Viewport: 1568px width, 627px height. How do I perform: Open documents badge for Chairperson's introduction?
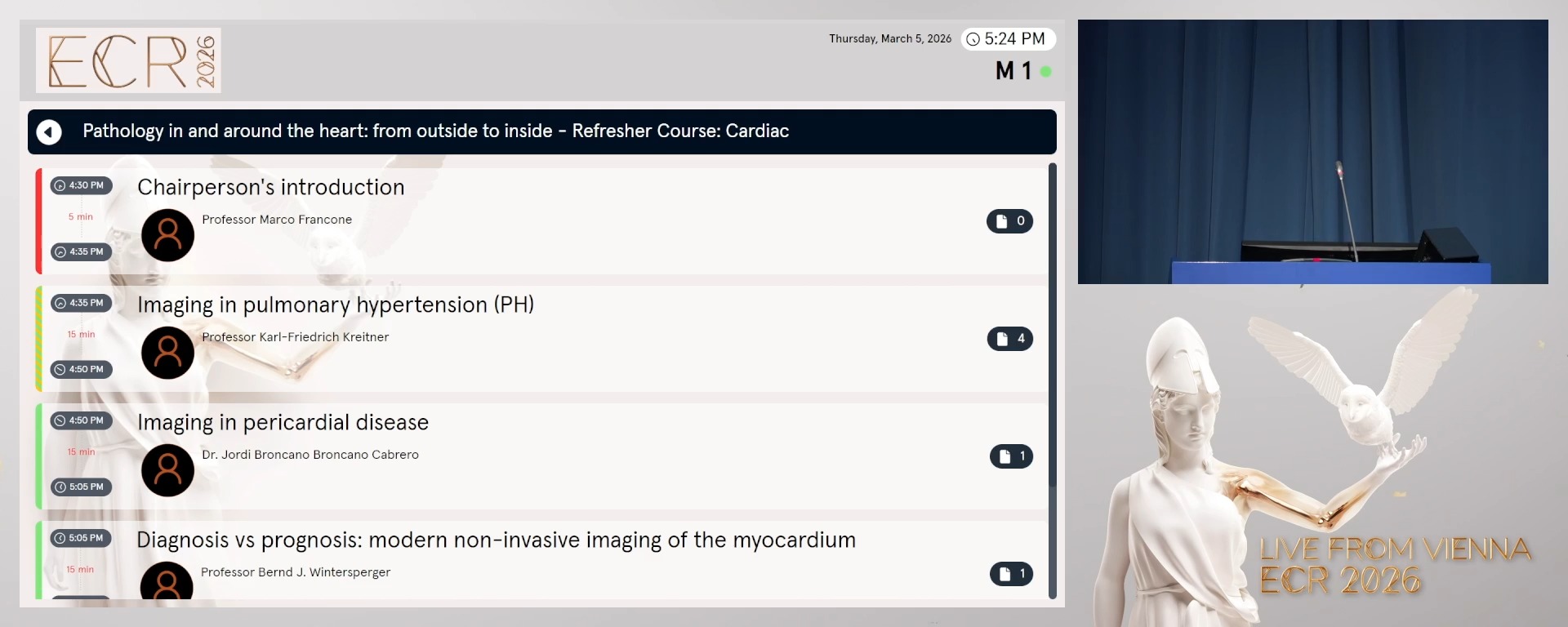(1009, 221)
